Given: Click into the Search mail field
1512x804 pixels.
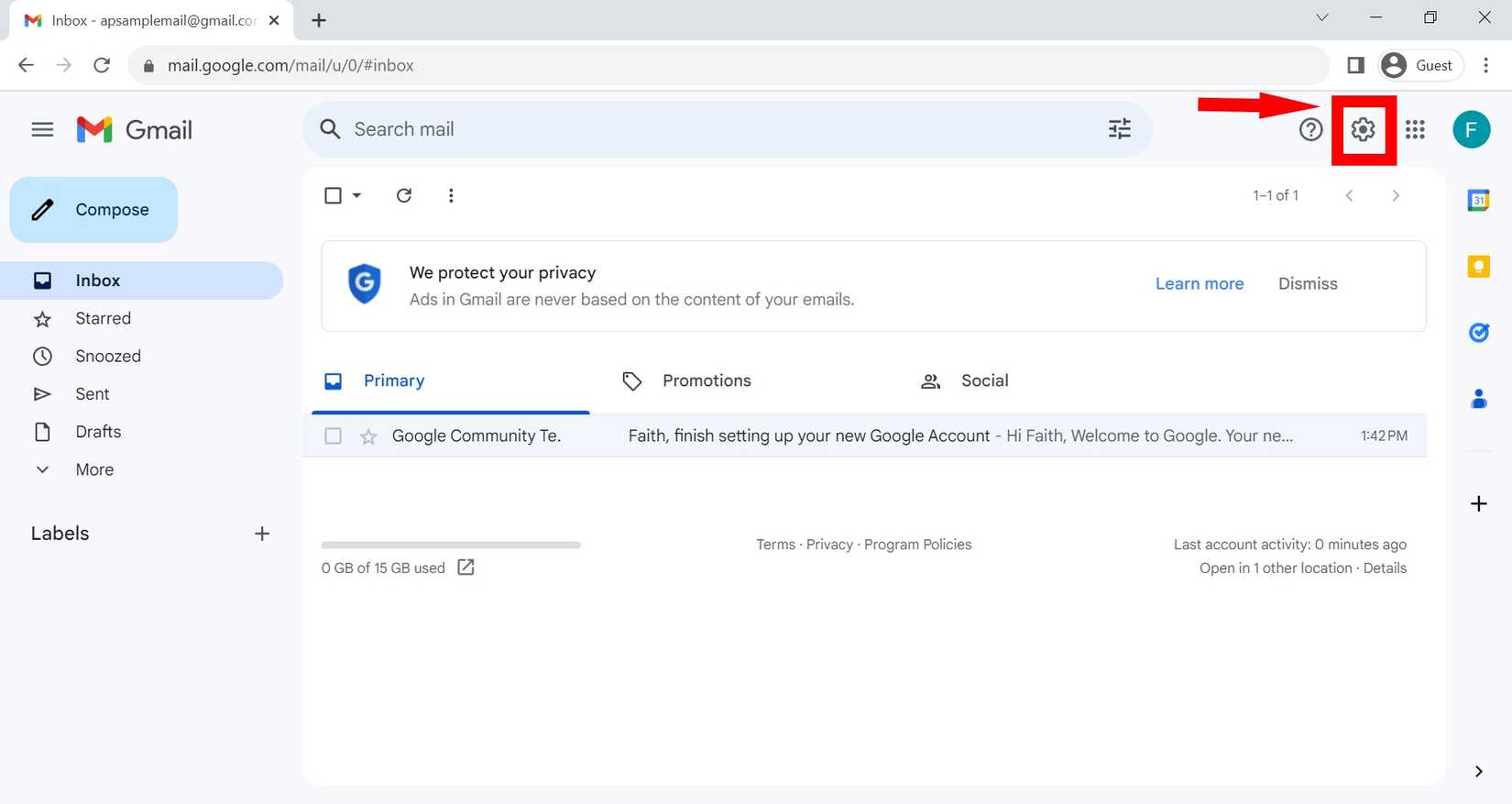Looking at the screenshot, I should click(715, 129).
